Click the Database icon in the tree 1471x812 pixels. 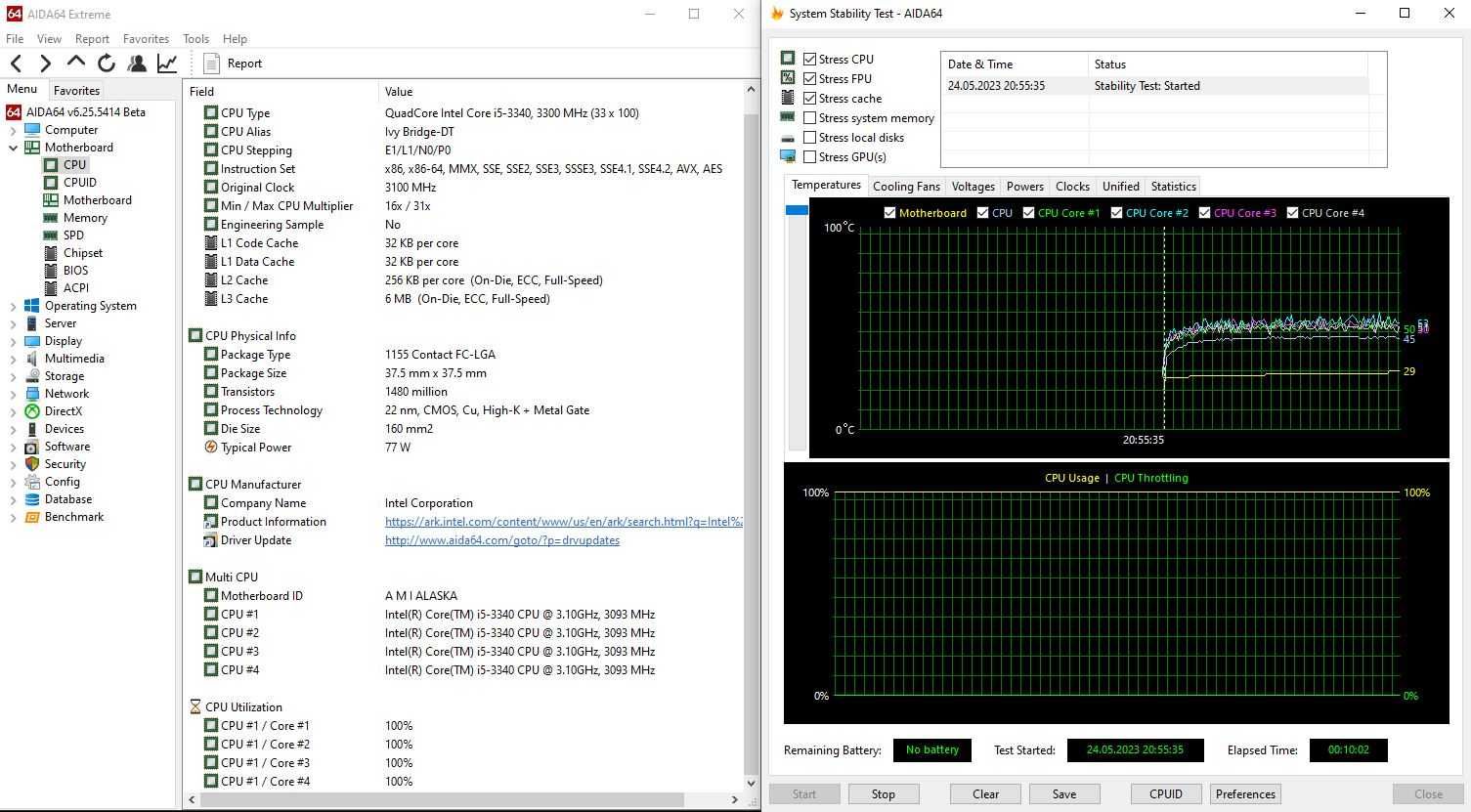click(x=32, y=499)
